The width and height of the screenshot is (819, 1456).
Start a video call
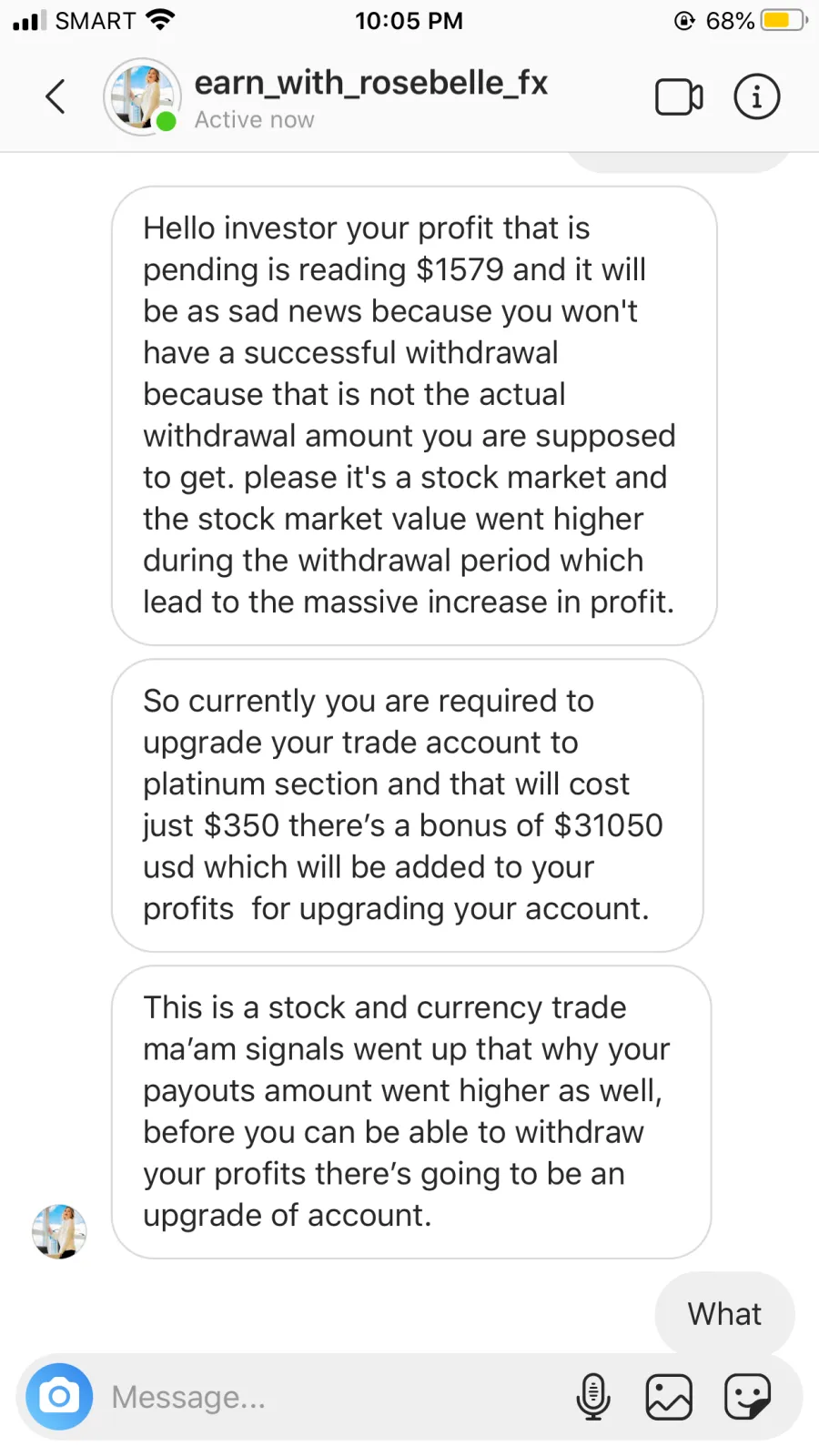point(679,97)
